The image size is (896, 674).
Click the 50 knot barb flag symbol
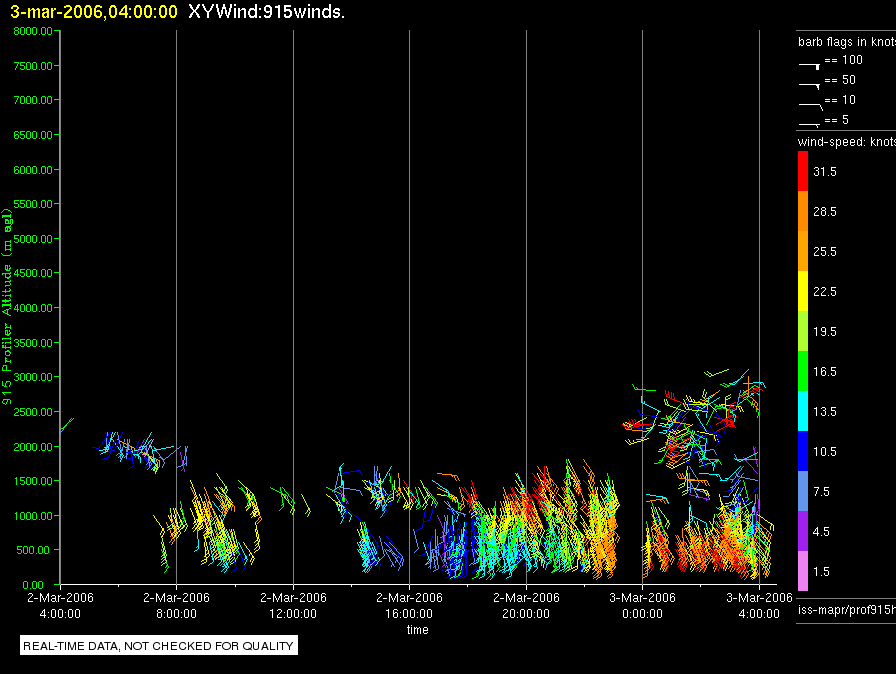(x=810, y=86)
